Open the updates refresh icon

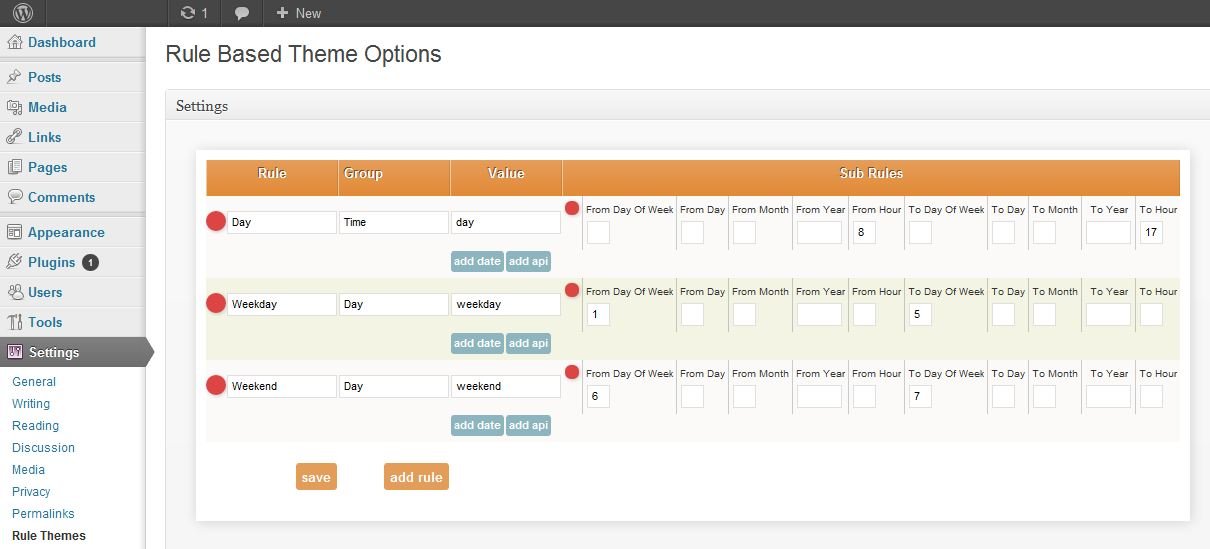(187, 13)
